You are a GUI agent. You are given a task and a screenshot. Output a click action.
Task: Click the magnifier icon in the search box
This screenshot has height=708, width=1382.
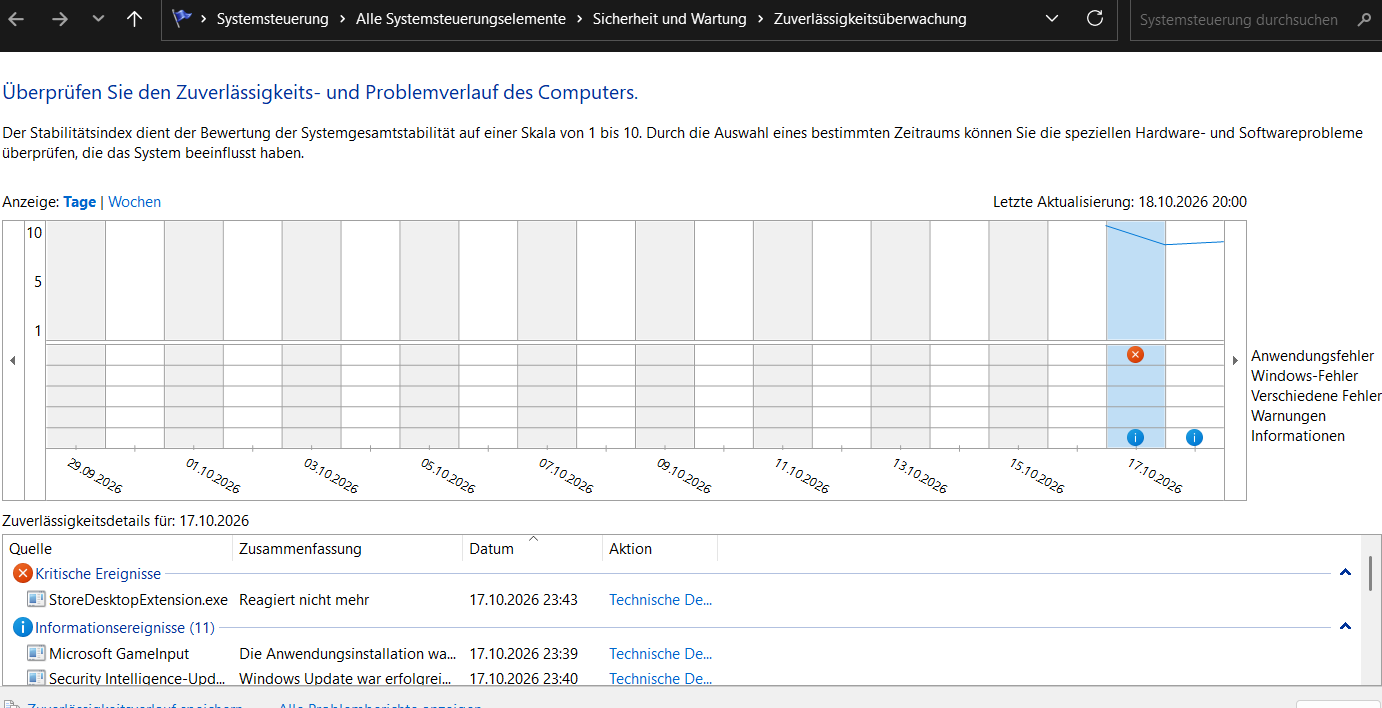tap(1364, 19)
